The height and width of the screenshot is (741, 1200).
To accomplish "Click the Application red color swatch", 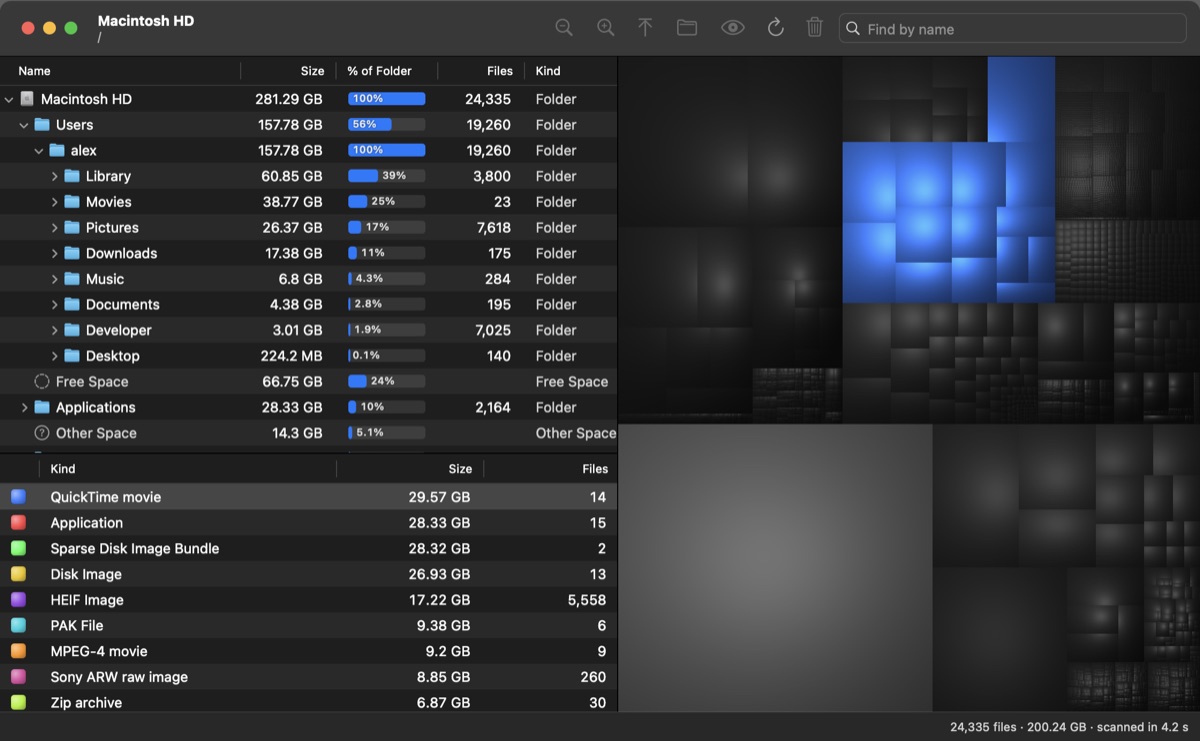I will [x=18, y=523].
